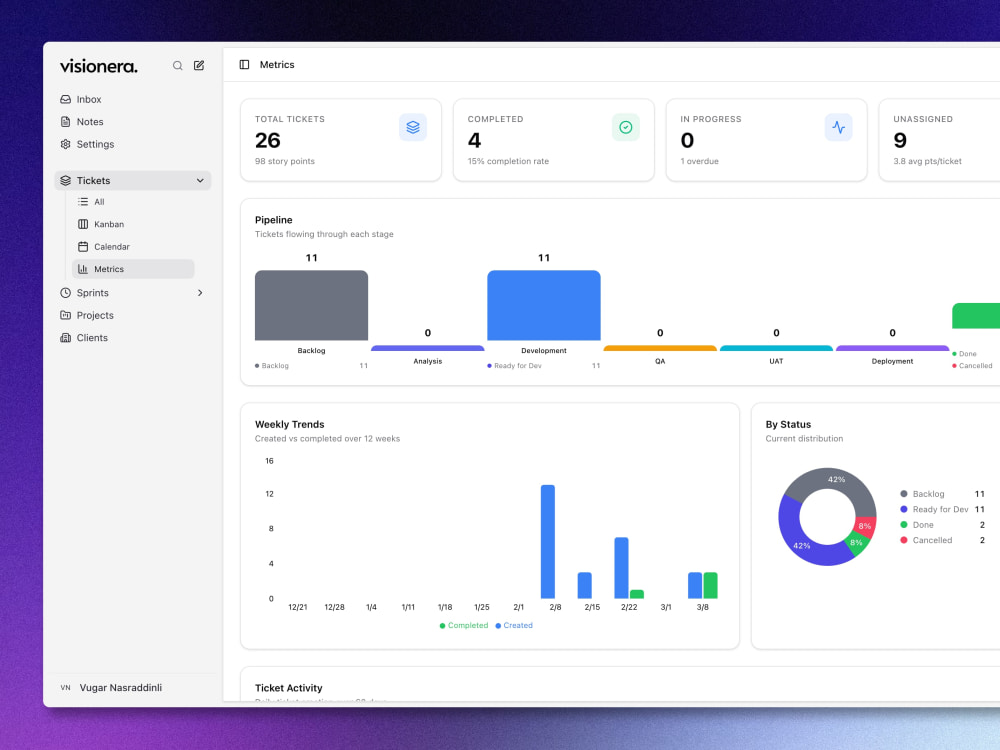This screenshot has width=1000, height=750.
Task: Switch to the Calendar view
Action: pyautogui.click(x=133, y=246)
